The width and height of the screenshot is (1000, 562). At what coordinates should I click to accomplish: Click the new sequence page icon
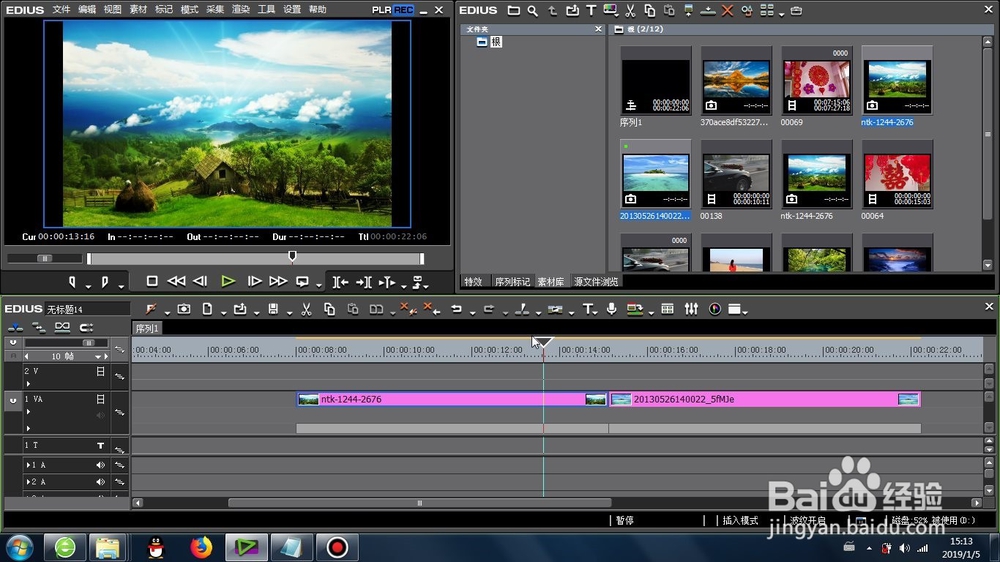click(207, 309)
